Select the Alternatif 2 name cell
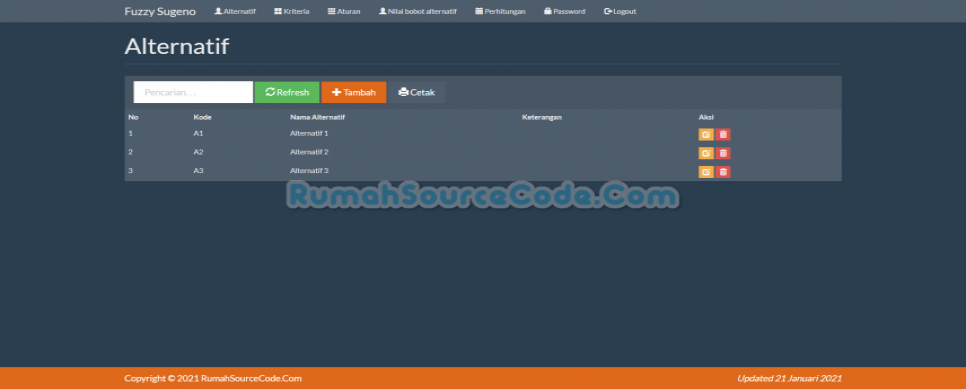Viewport: 966px width, 389px height. point(309,152)
